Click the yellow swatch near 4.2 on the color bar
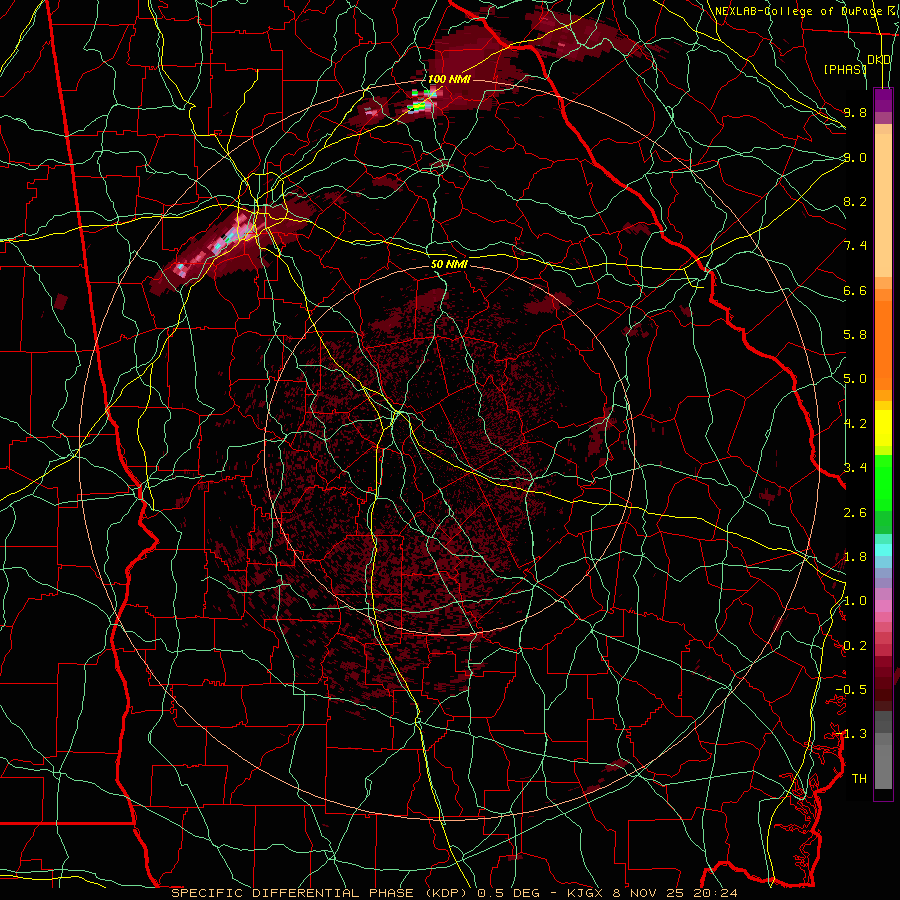This screenshot has height=900, width=900. (x=883, y=428)
